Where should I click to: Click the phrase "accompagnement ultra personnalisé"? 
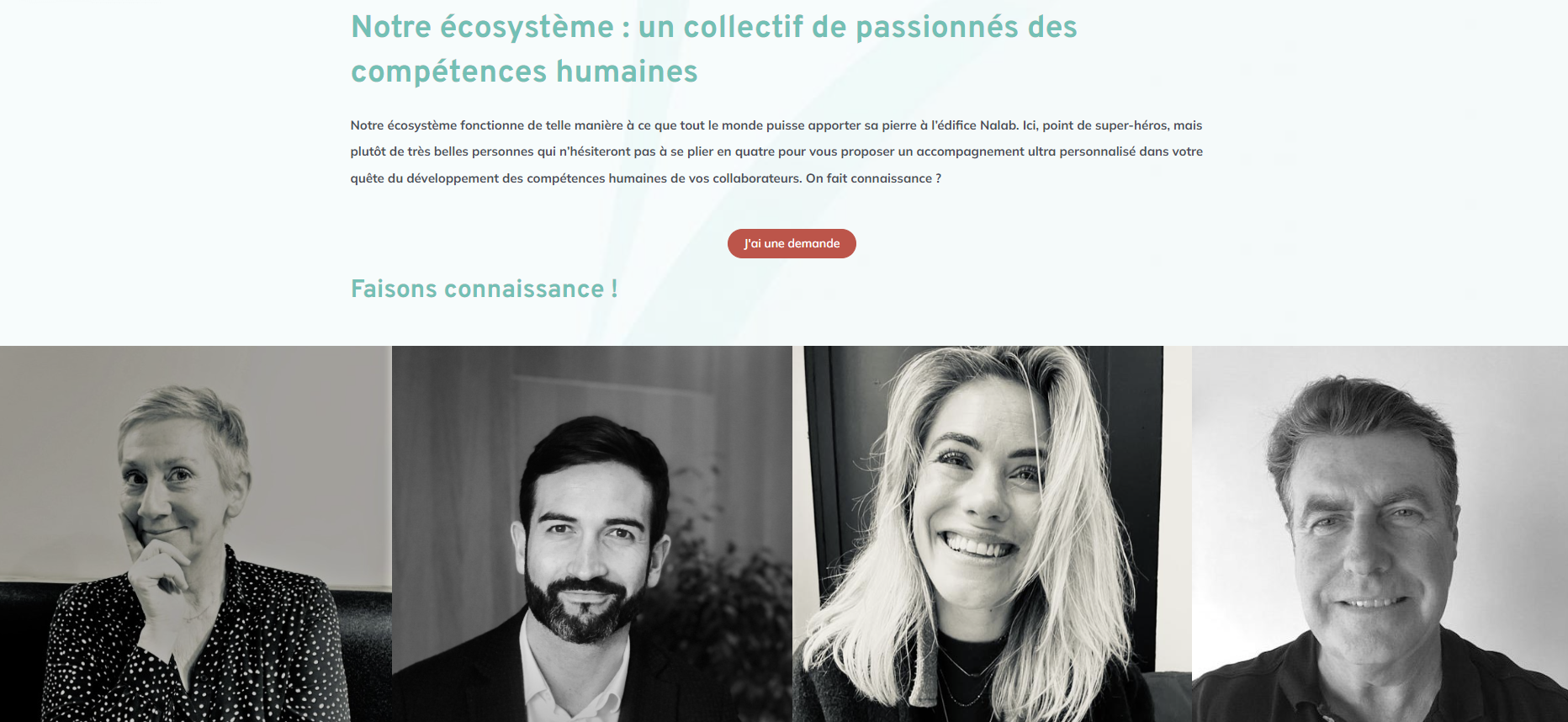click(1026, 151)
